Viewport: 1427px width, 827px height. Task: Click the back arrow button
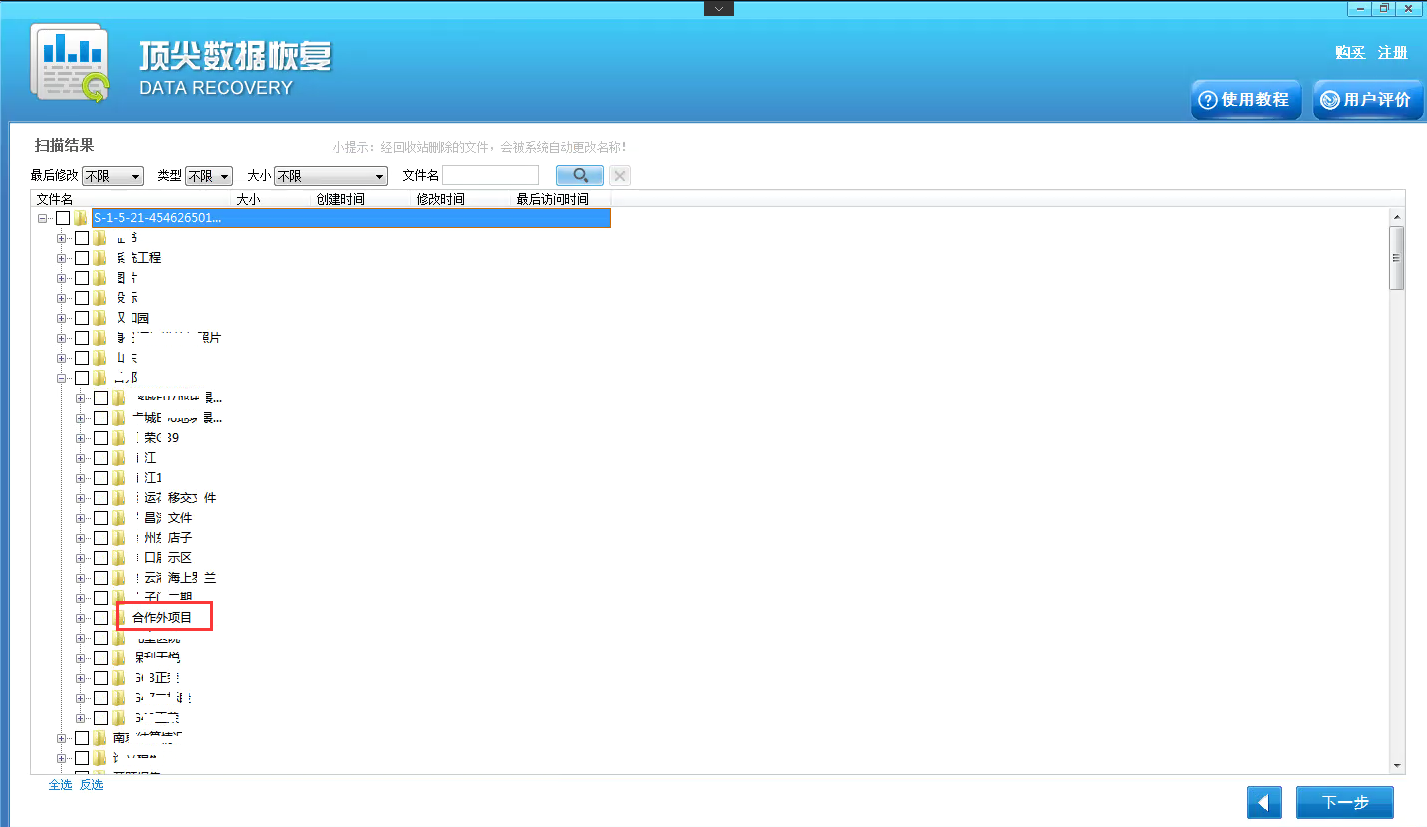tap(1264, 802)
